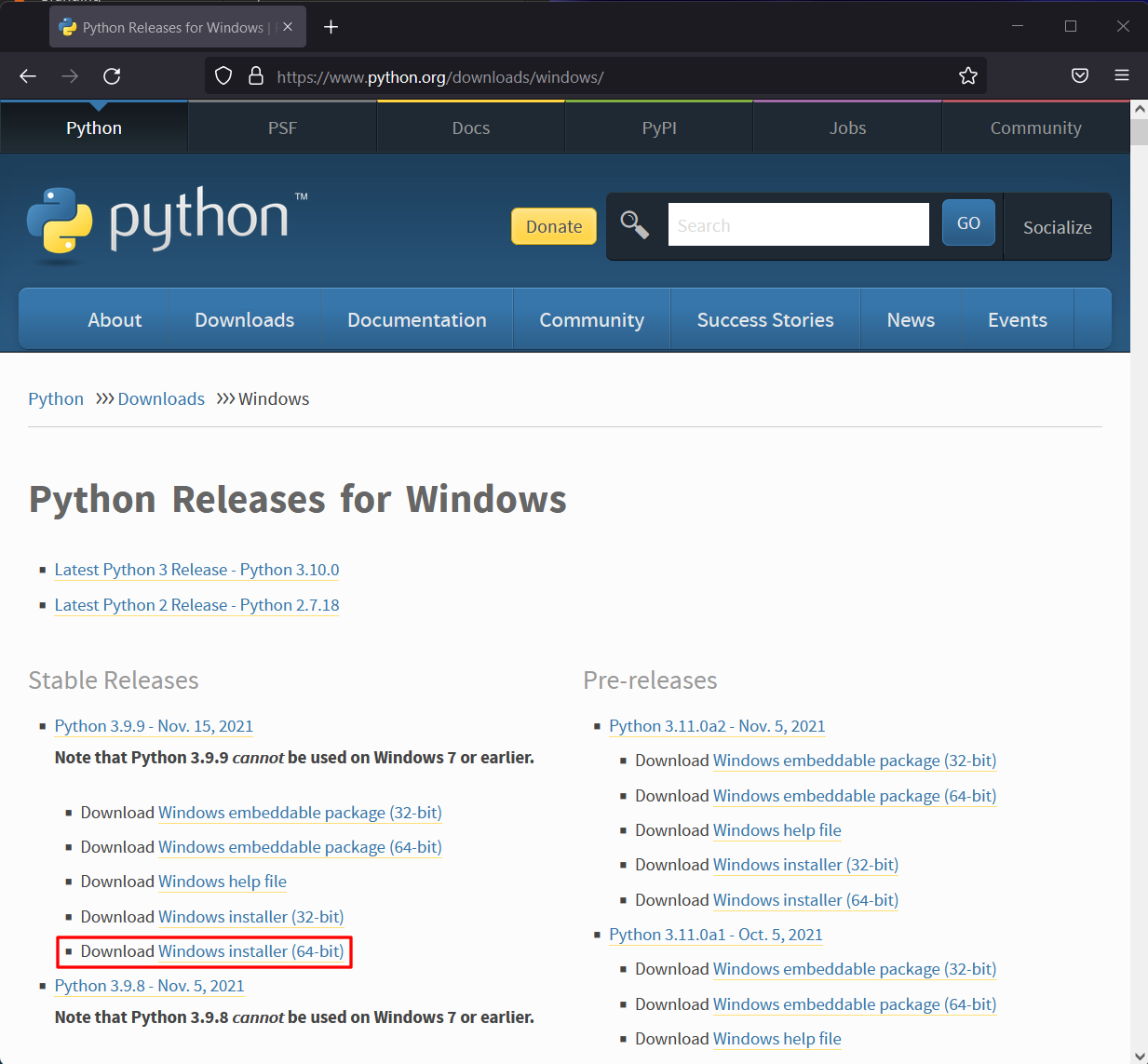Image resolution: width=1148 pixels, height=1064 pixels.
Task: View site security via the padlock icon
Action: point(255,75)
